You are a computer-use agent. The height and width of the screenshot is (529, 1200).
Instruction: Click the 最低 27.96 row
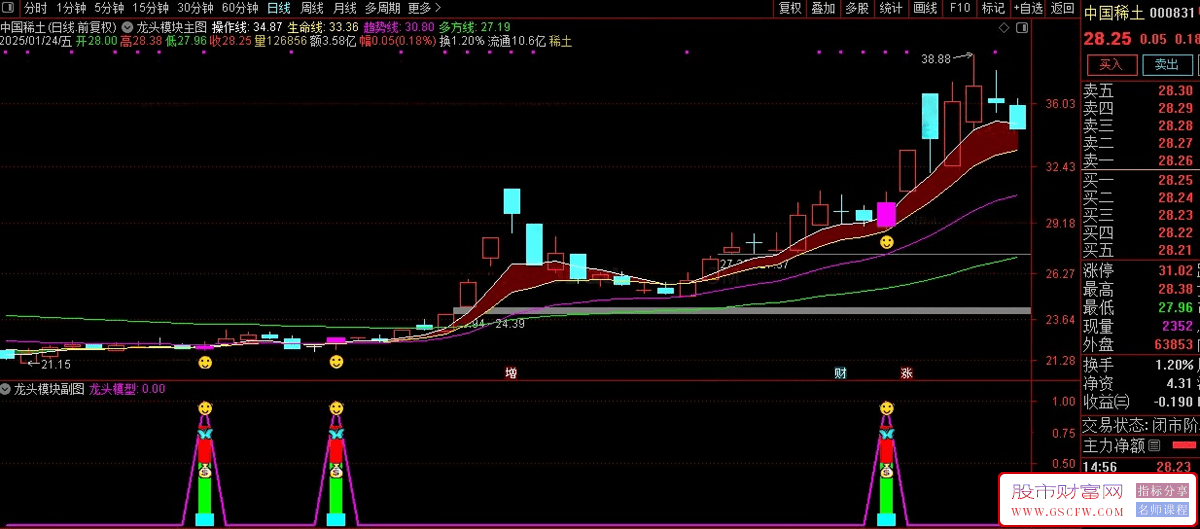tap(1140, 307)
